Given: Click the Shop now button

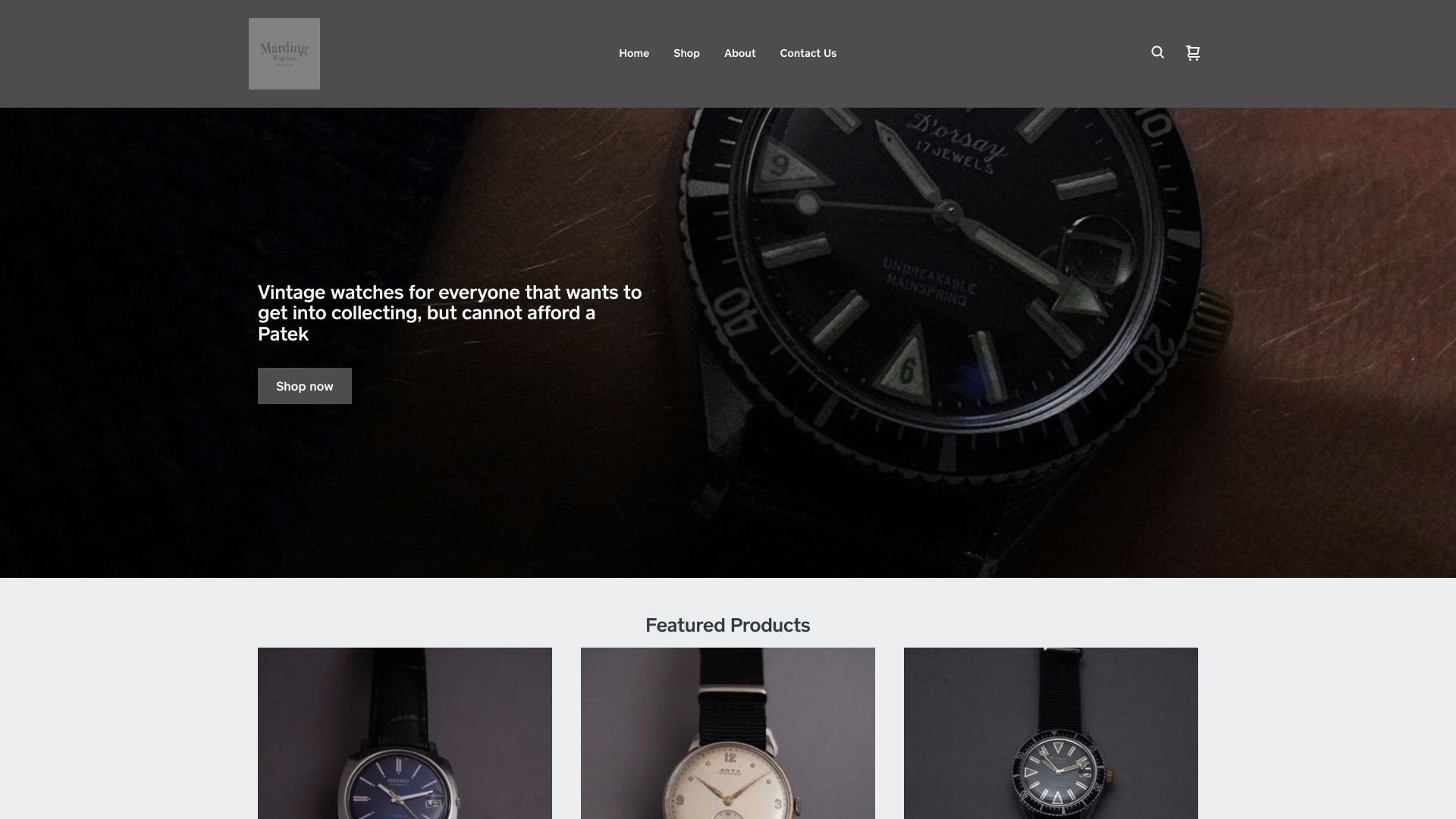Looking at the screenshot, I should coord(305,386).
